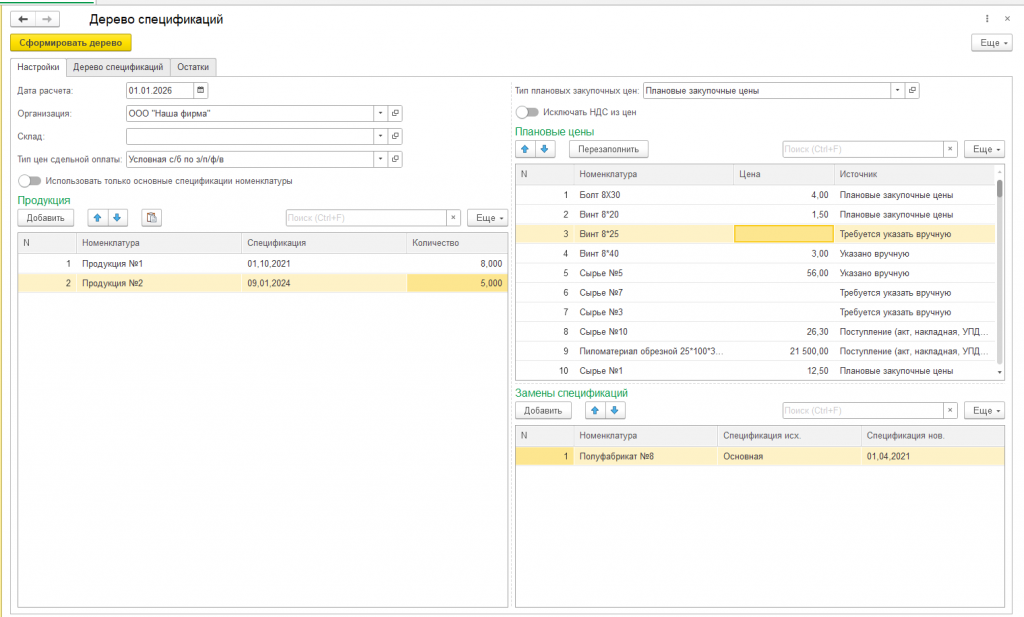
Task: Click the Сформировать дерево button
Action: 71,43
